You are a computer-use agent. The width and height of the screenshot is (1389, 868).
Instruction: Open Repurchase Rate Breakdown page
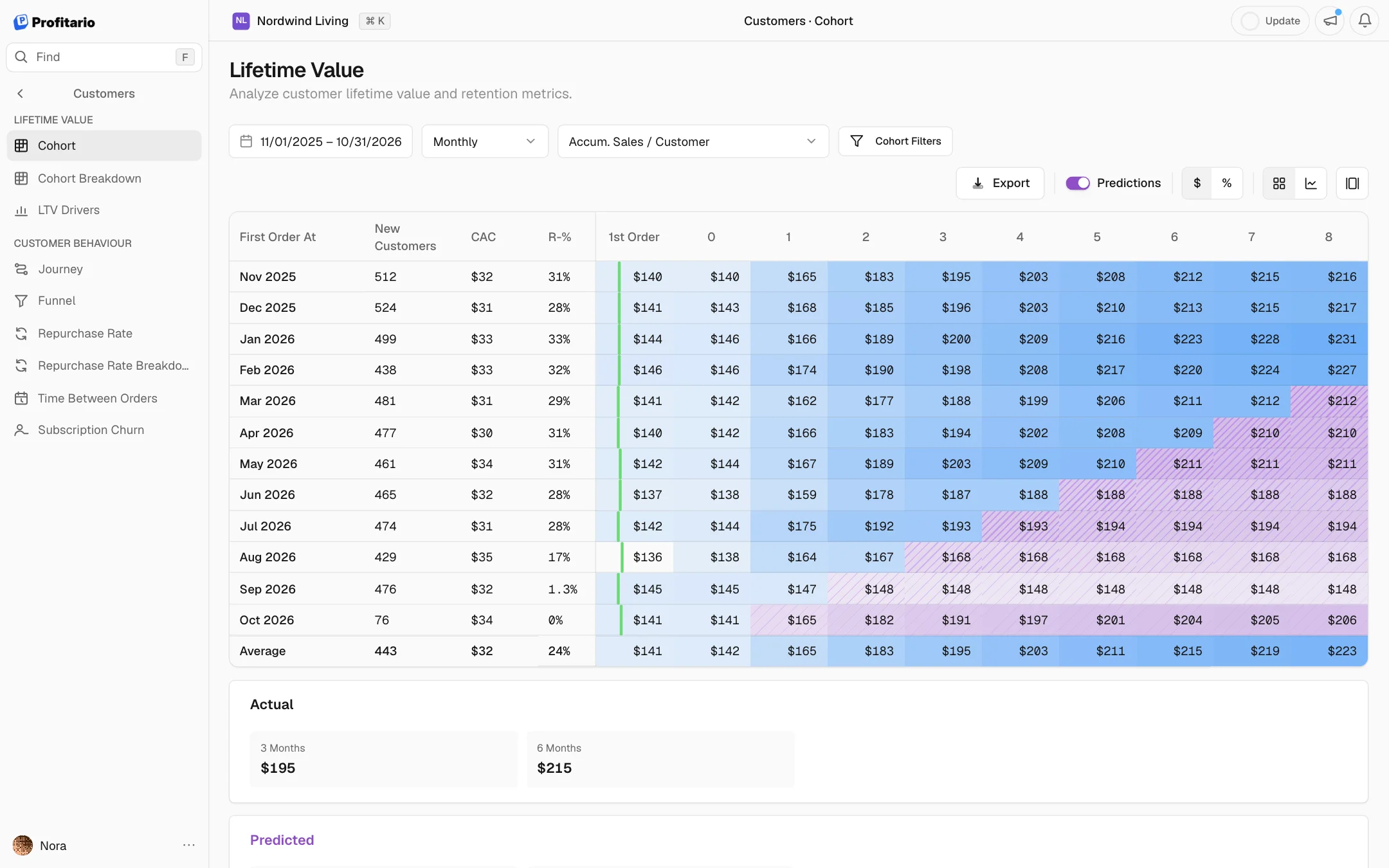point(104,366)
